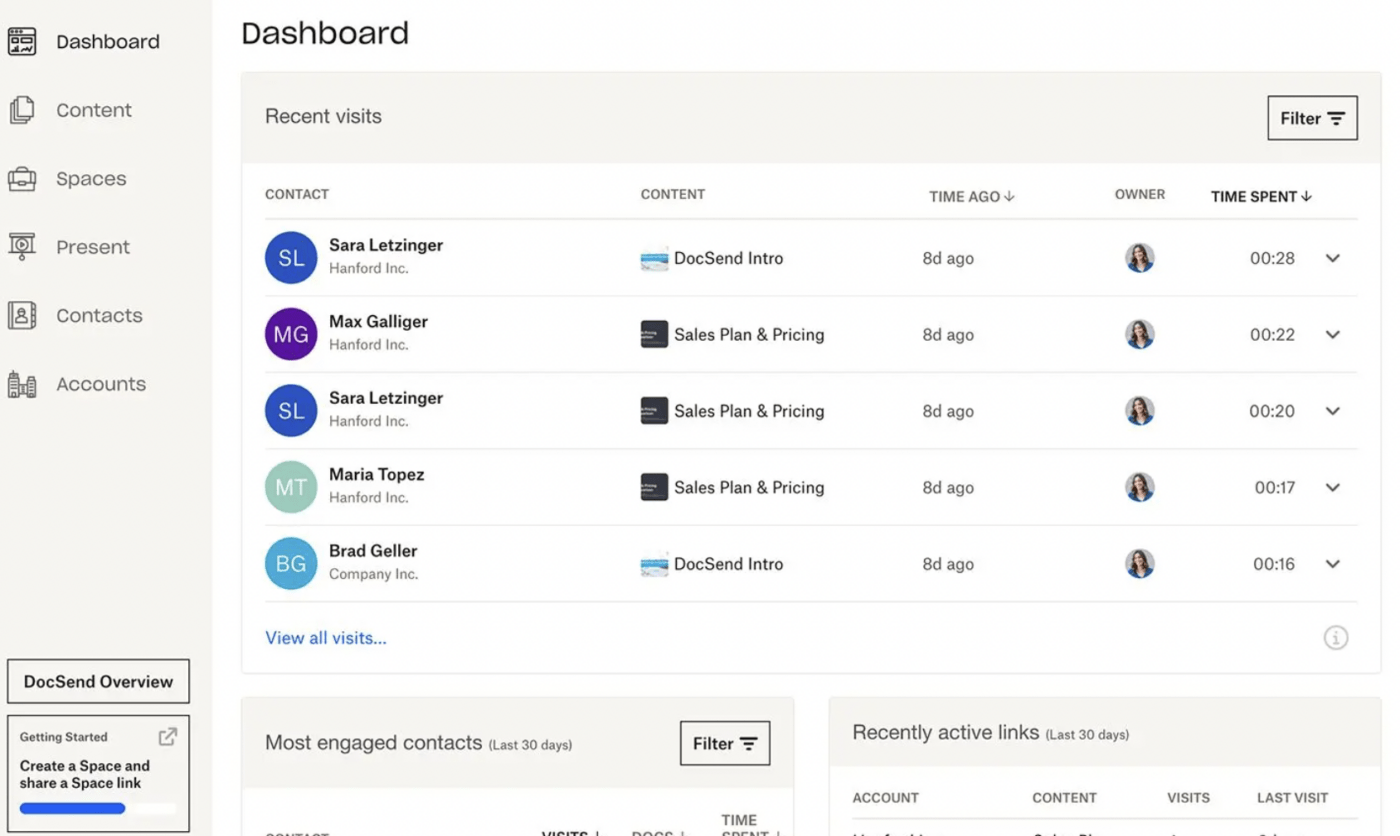This screenshot has height=836, width=1400.
Task: Click VISITS header in Recently active links
Action: [1188, 798]
